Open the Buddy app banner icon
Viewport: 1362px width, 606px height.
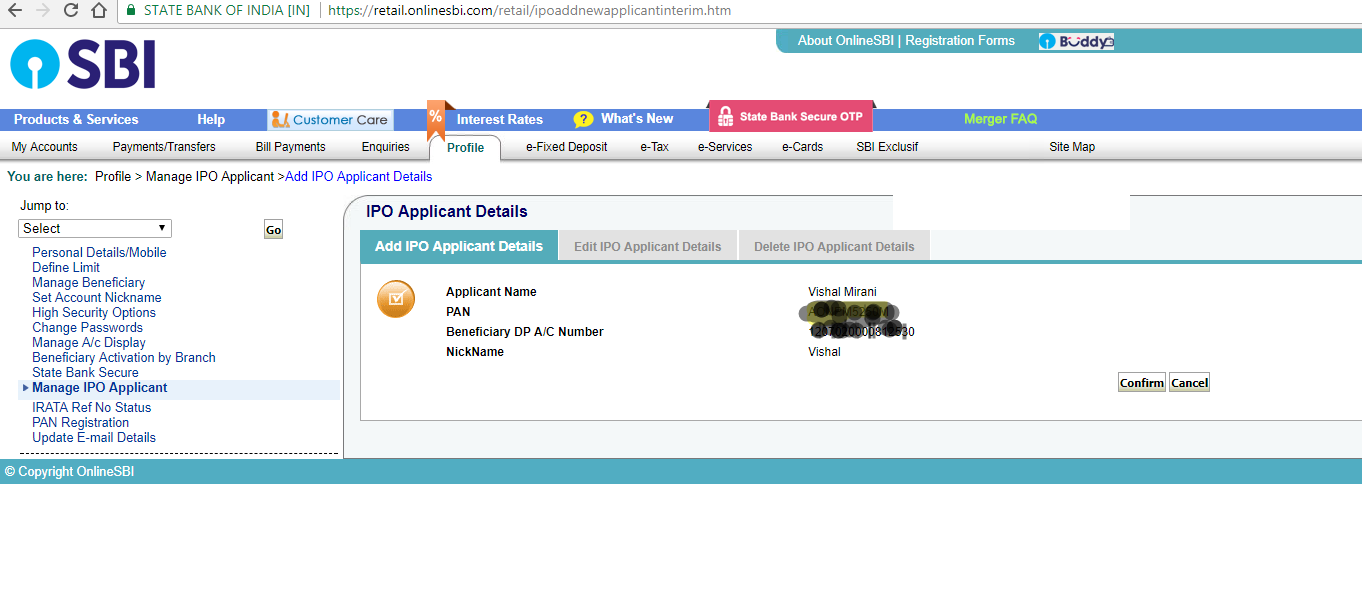click(1076, 41)
